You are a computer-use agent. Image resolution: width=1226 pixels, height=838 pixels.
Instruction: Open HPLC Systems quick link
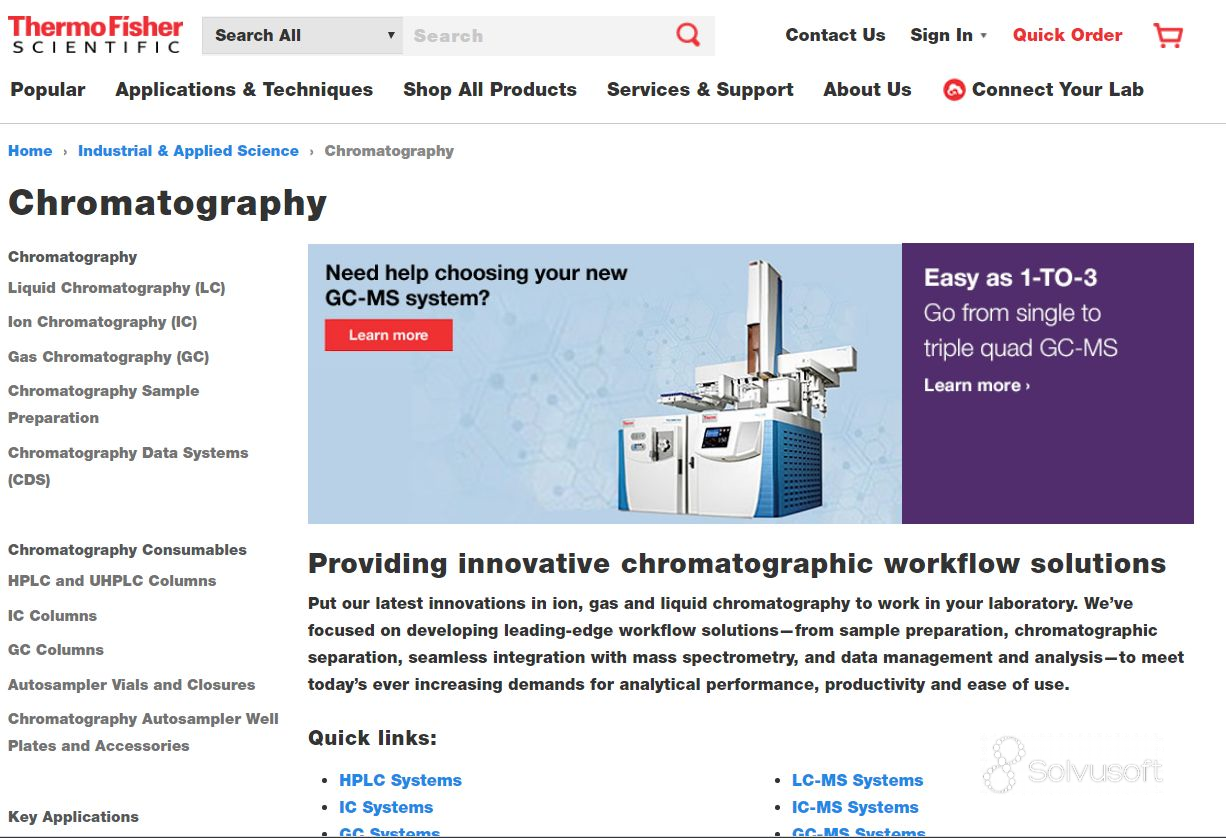click(x=400, y=780)
